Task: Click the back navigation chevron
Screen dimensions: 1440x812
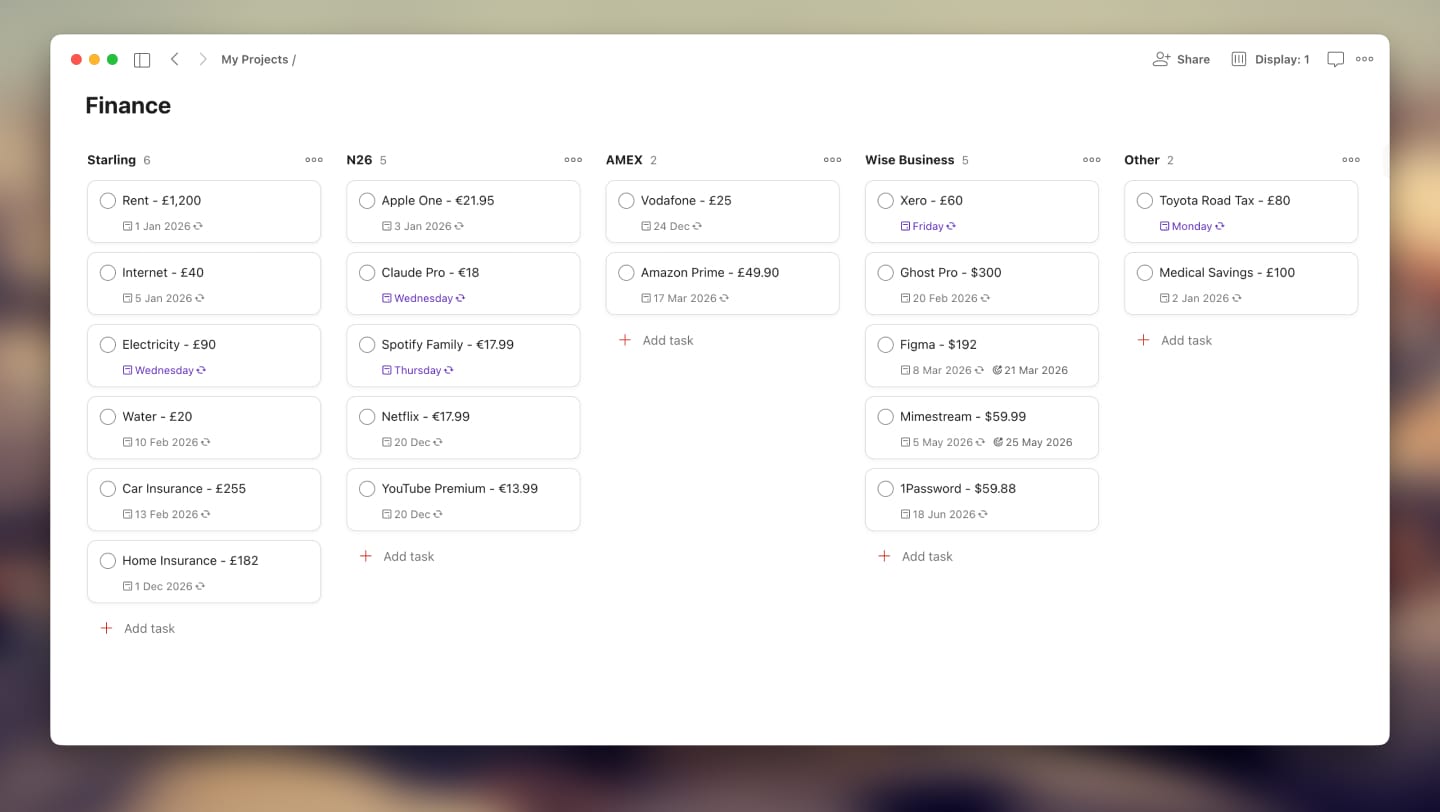Action: click(x=175, y=59)
